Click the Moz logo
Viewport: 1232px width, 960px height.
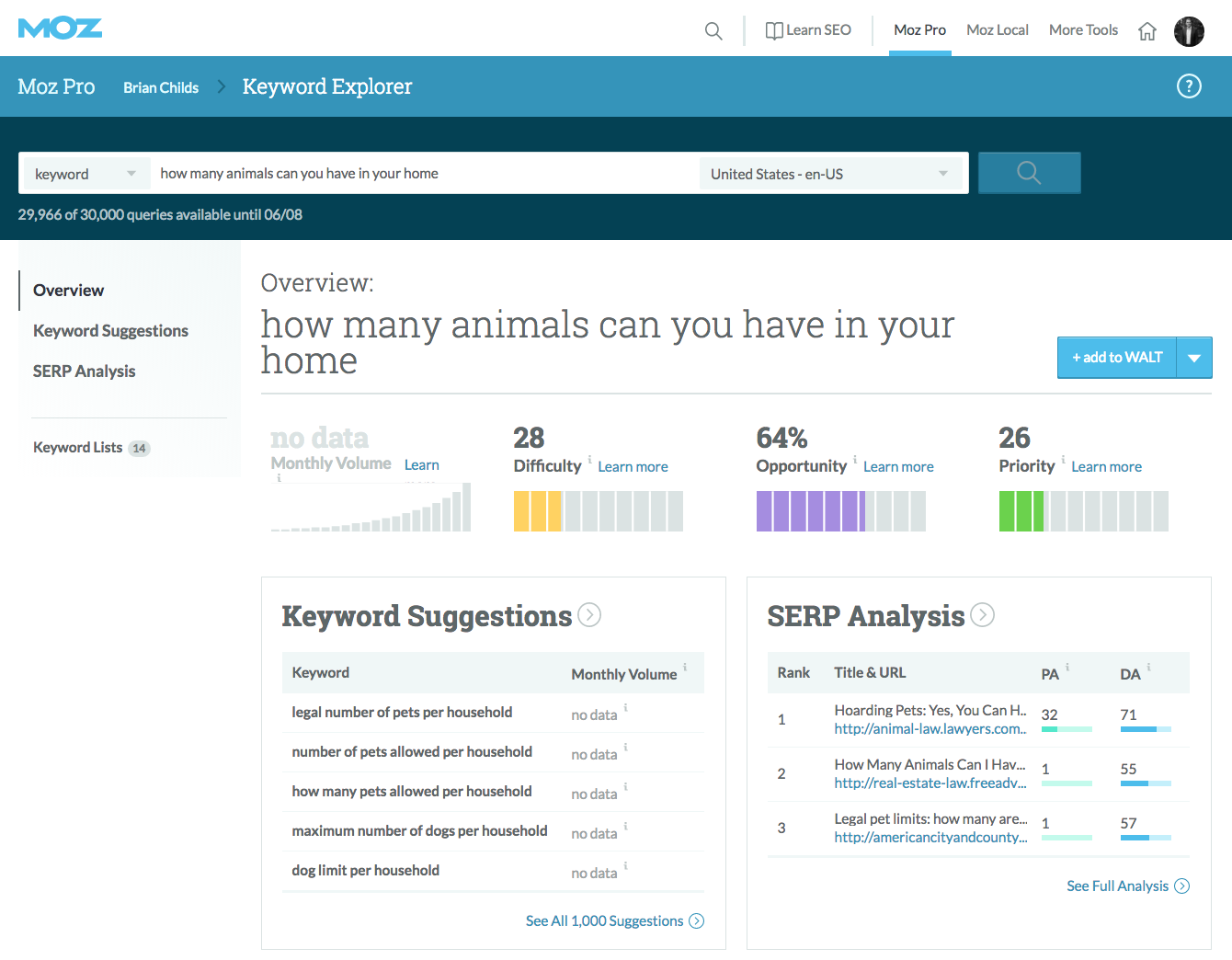tap(60, 29)
